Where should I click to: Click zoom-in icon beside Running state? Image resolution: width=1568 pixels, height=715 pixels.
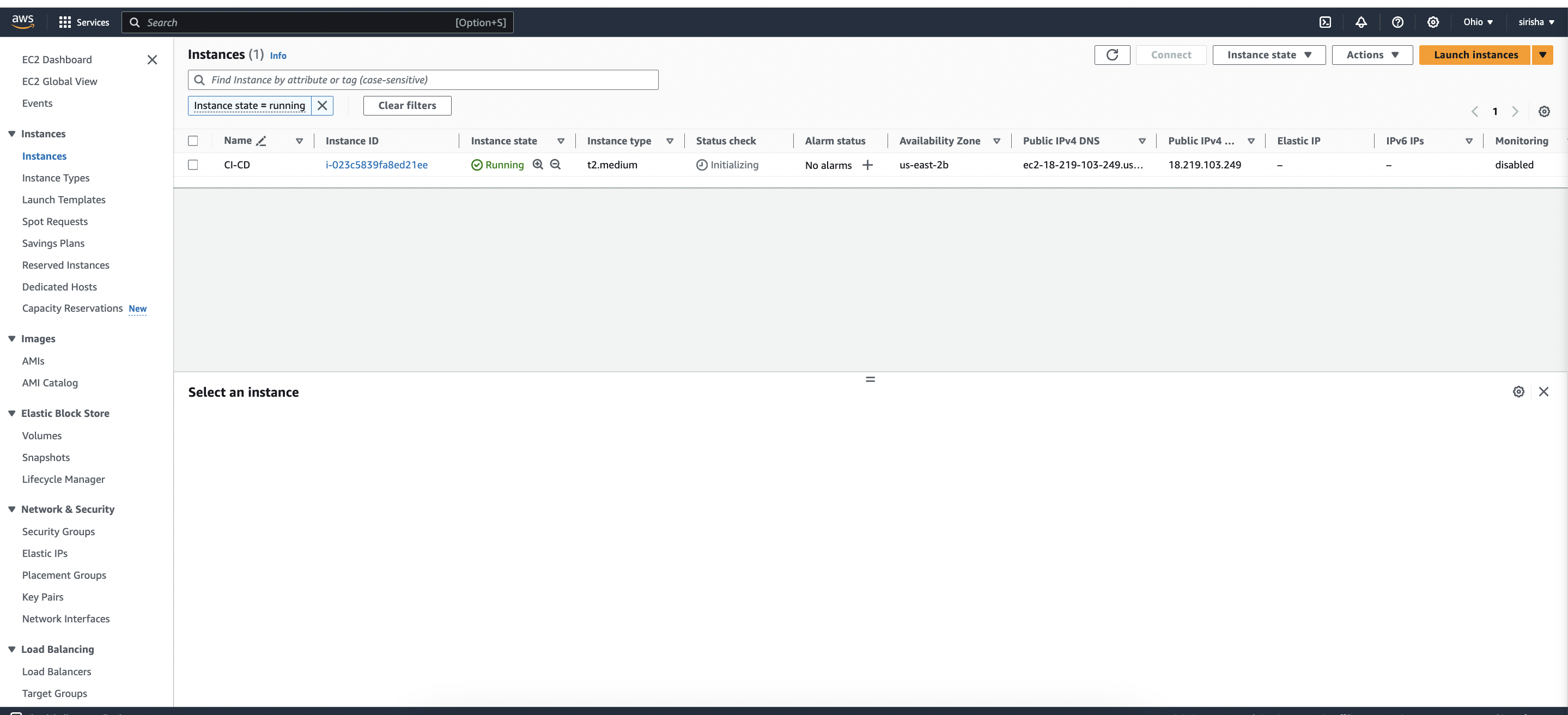click(538, 165)
